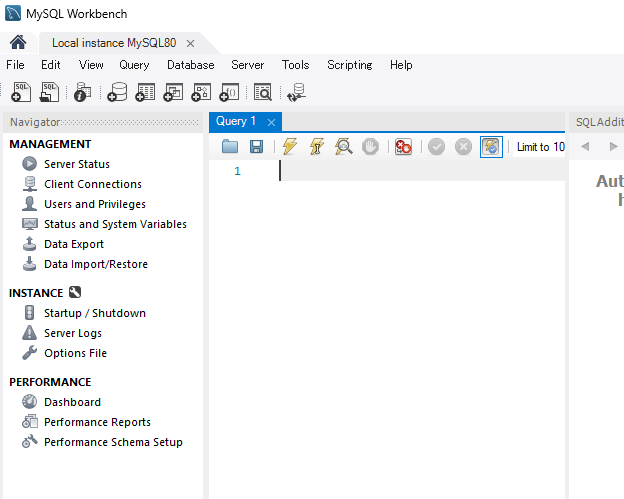
Task: Click the SQL editor text area line 1
Action: [x=422, y=171]
